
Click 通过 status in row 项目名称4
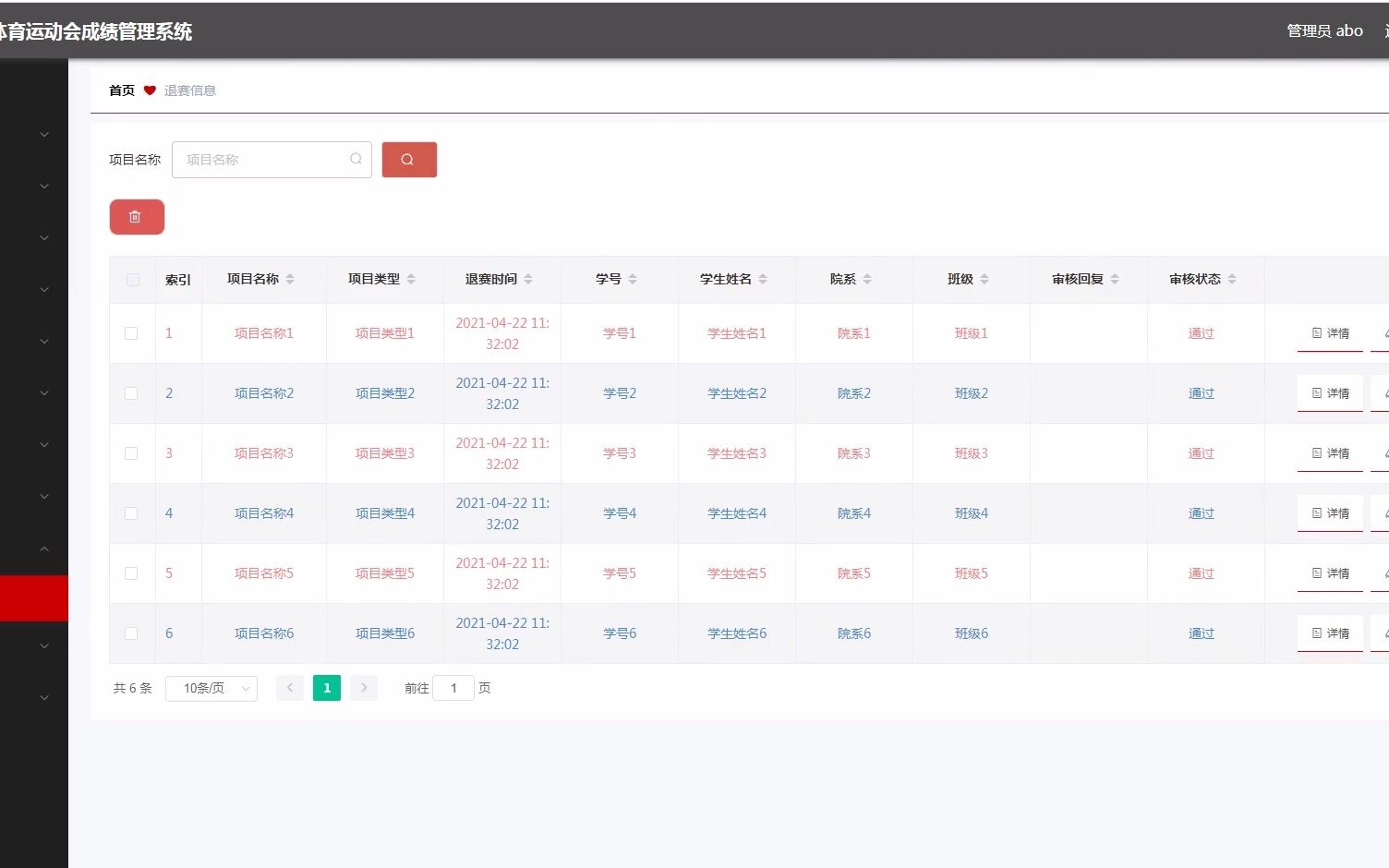tap(1202, 513)
